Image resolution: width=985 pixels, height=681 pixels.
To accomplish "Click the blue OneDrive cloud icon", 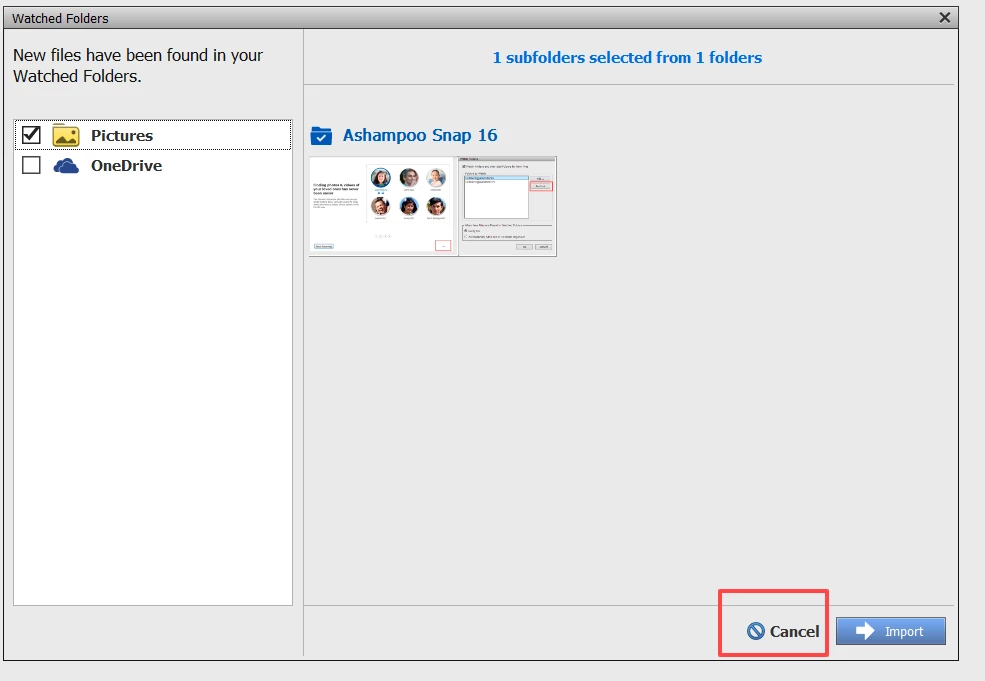I will point(66,166).
